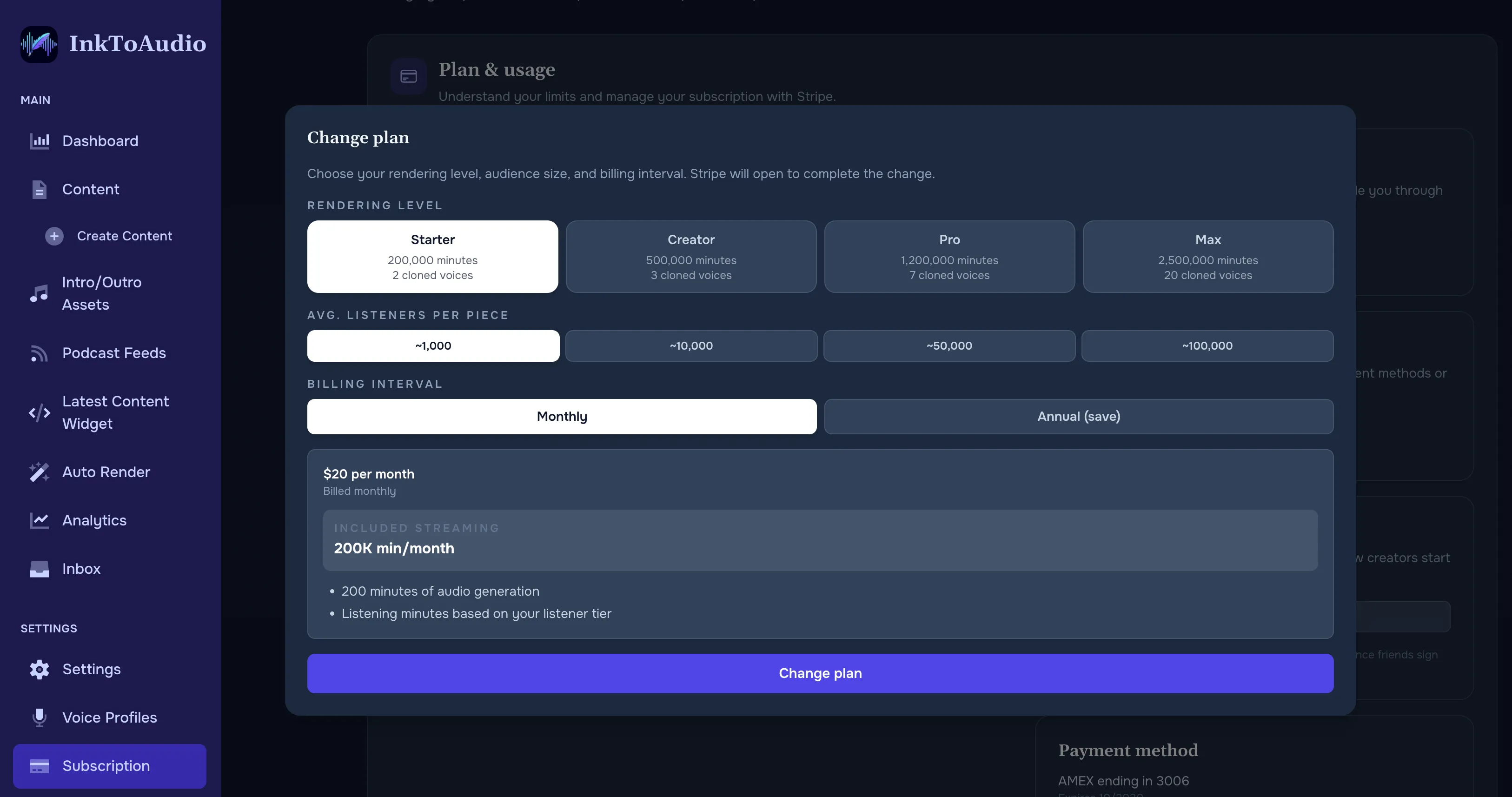Click the 200K min/month streaming value
1512x797 pixels.
pyautogui.click(x=394, y=548)
